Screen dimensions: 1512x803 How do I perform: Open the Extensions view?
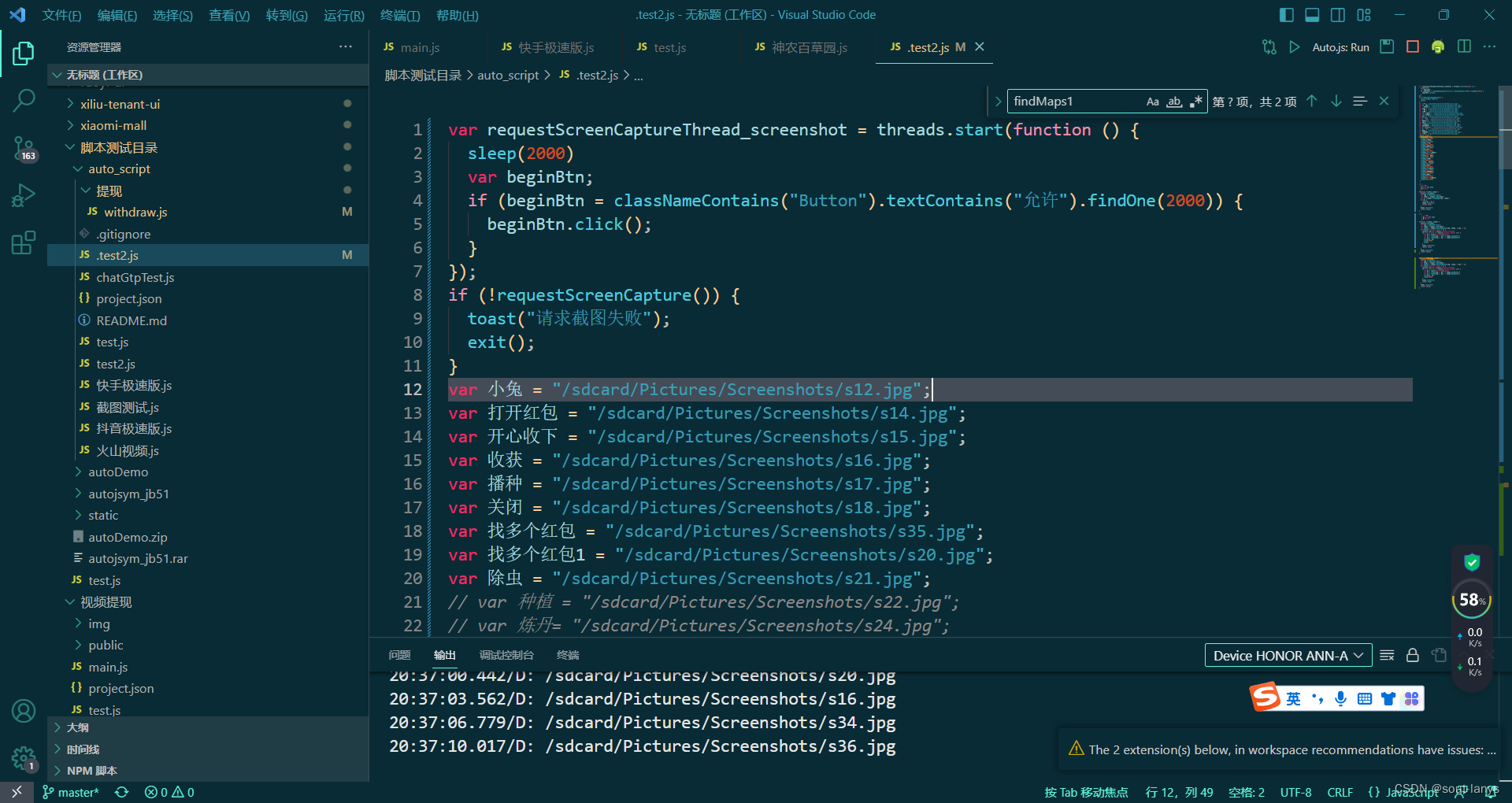click(24, 242)
